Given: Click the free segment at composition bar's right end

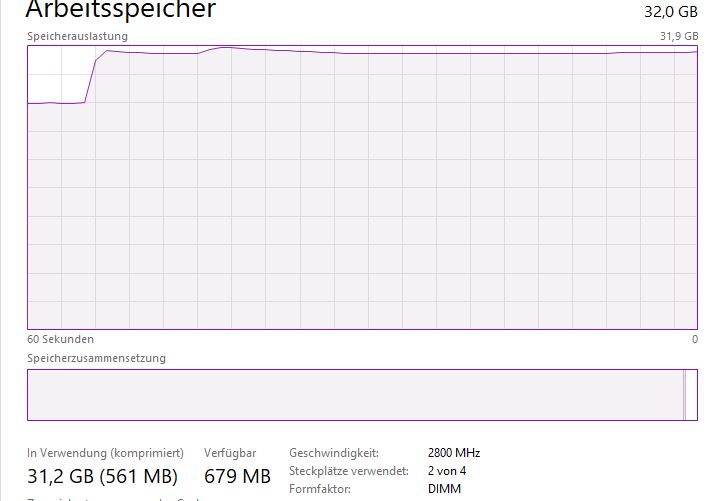Looking at the screenshot, I should click(692, 395).
